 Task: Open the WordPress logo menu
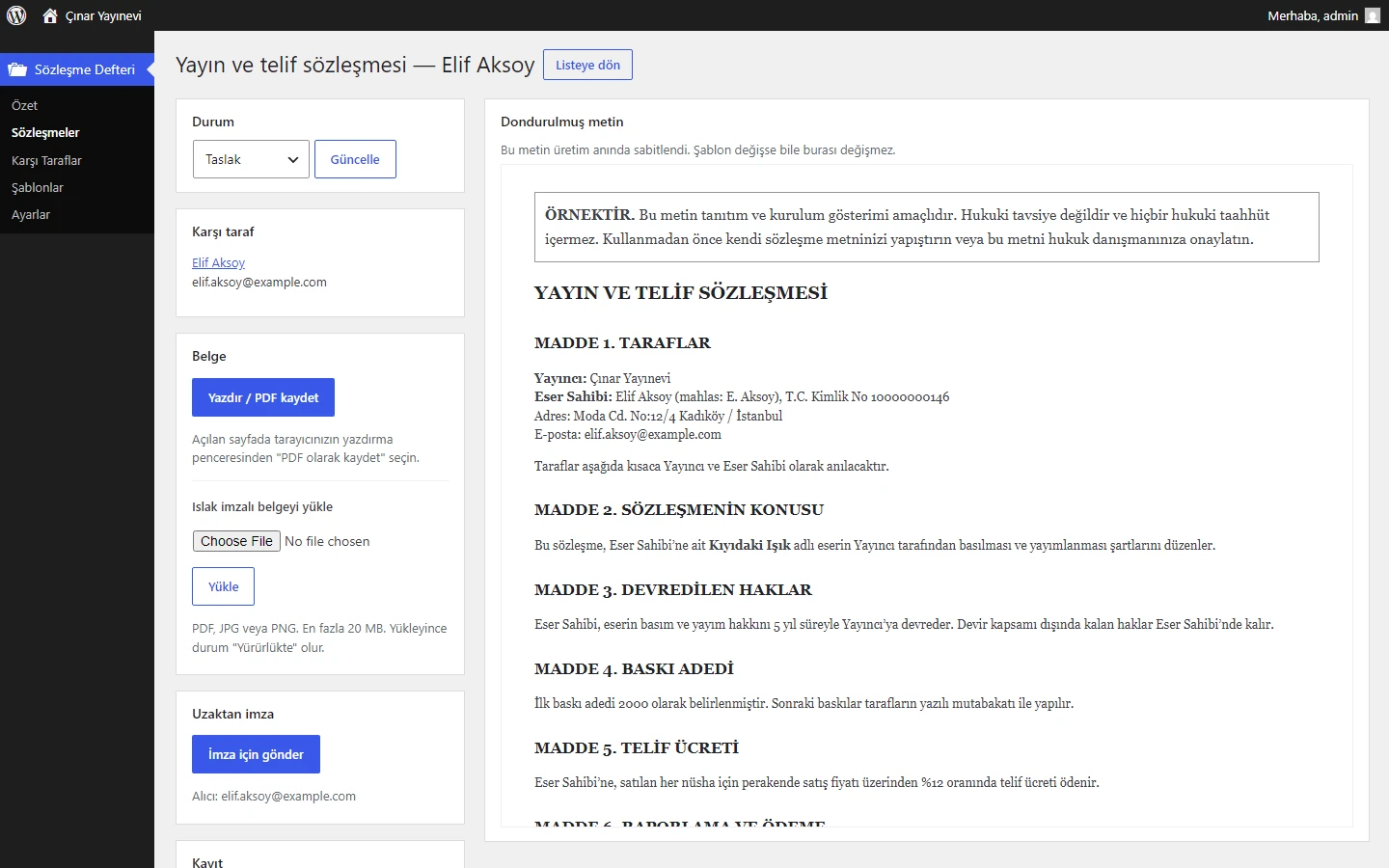click(x=16, y=15)
